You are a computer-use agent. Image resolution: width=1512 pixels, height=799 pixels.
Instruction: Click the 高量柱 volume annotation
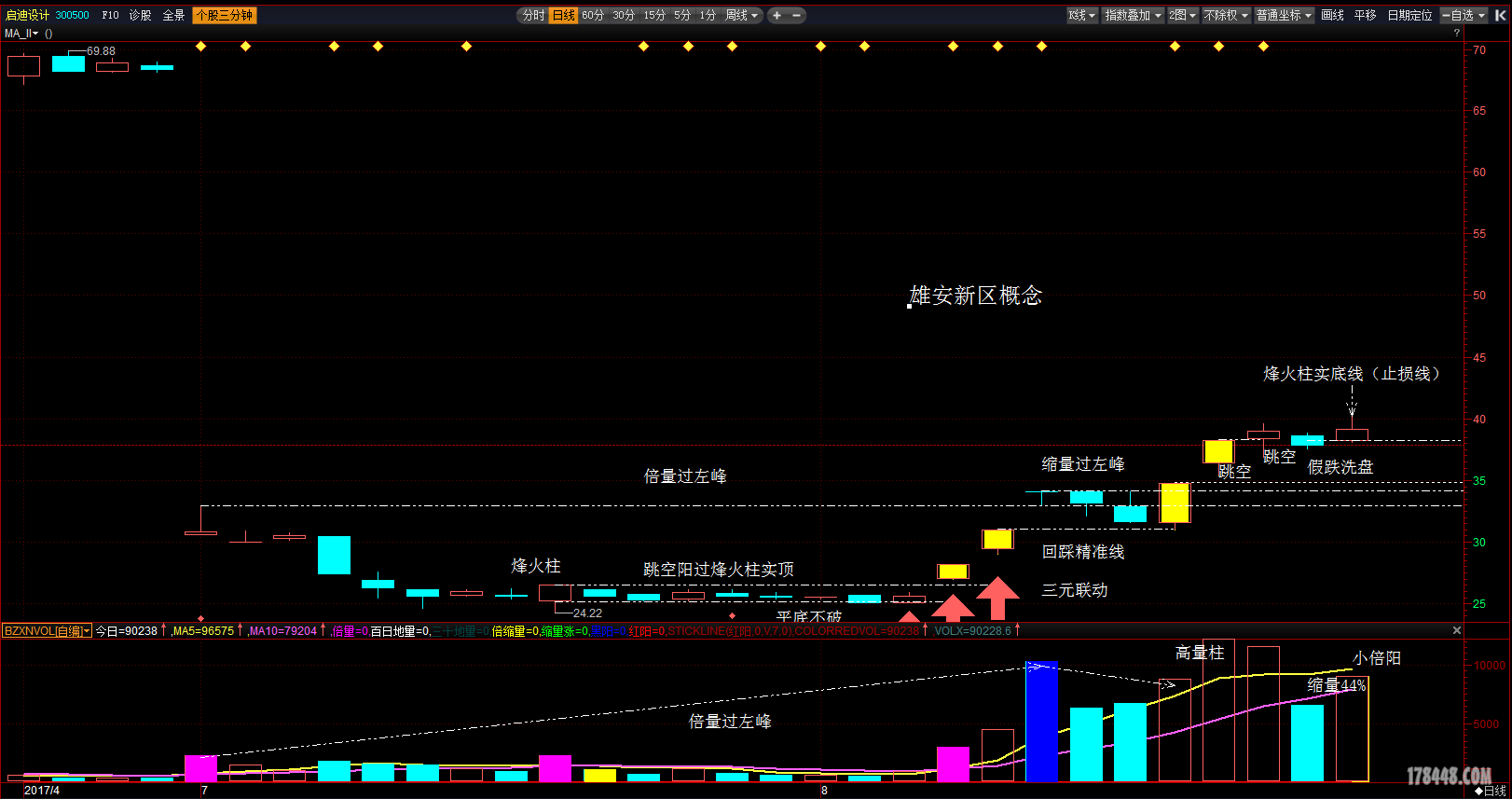point(1200,653)
